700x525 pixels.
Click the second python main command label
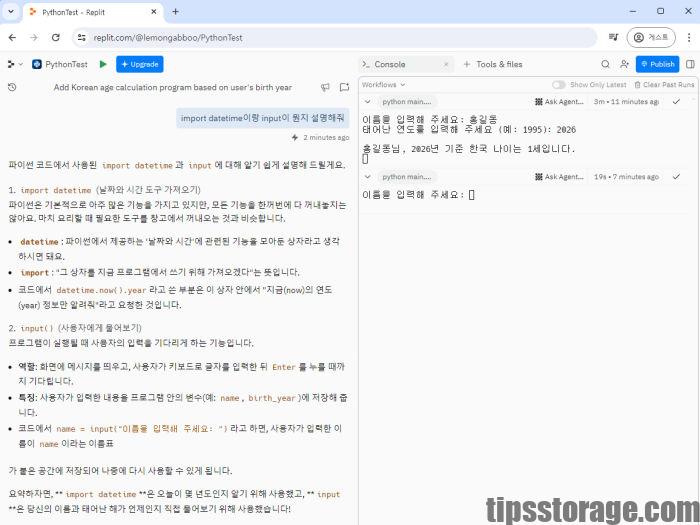pyautogui.click(x=407, y=177)
